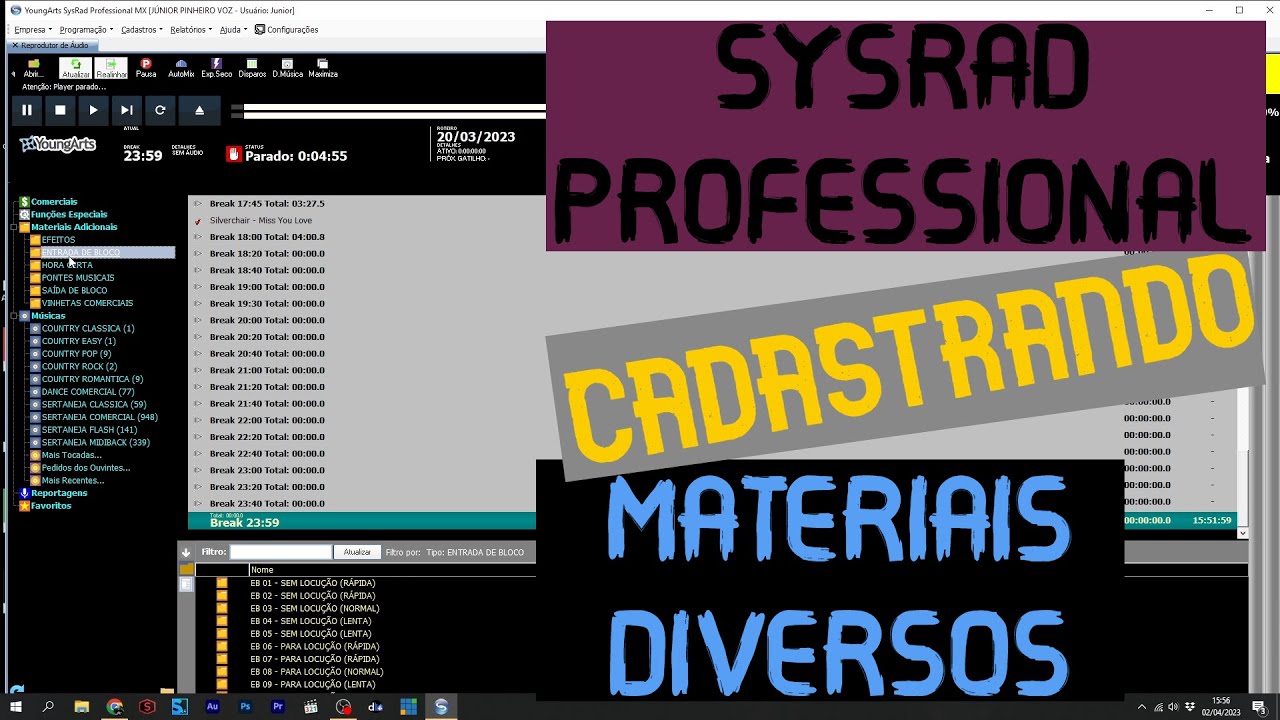Select SERTANEJA MIDIBACK (339) category
Image resolution: width=1280 pixels, height=720 pixels.
96,443
